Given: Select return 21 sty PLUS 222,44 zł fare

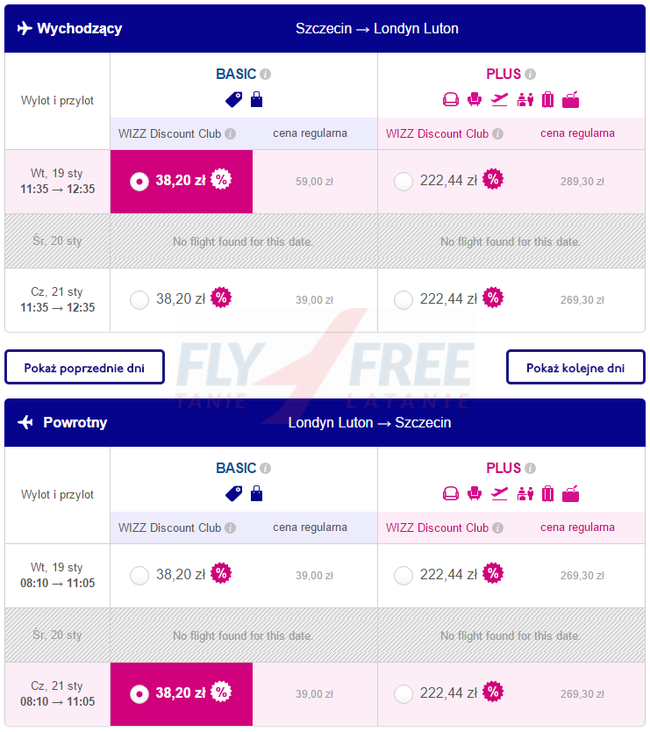Looking at the screenshot, I should click(x=404, y=693).
